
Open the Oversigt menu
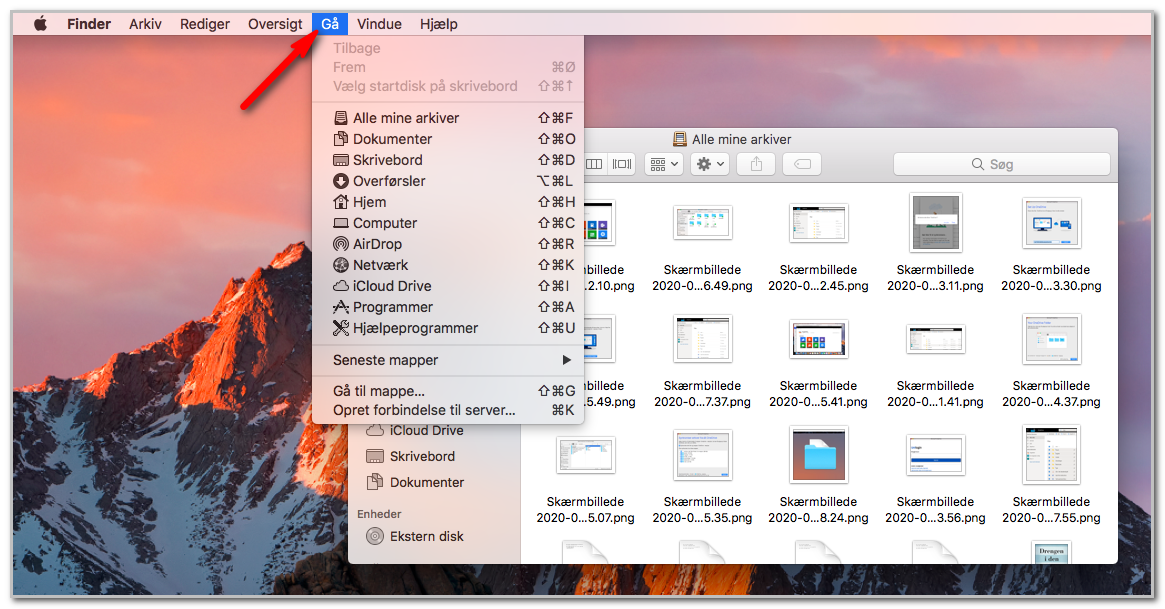275,24
